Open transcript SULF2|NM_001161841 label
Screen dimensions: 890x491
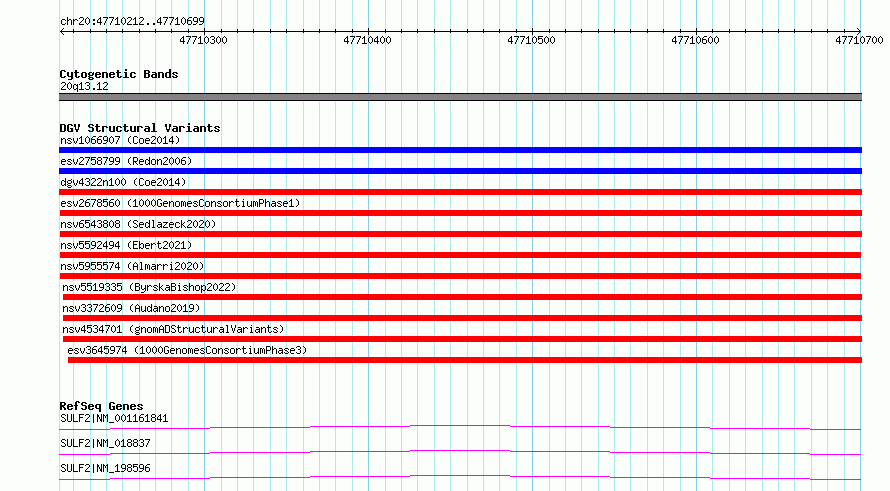[x=114, y=418]
